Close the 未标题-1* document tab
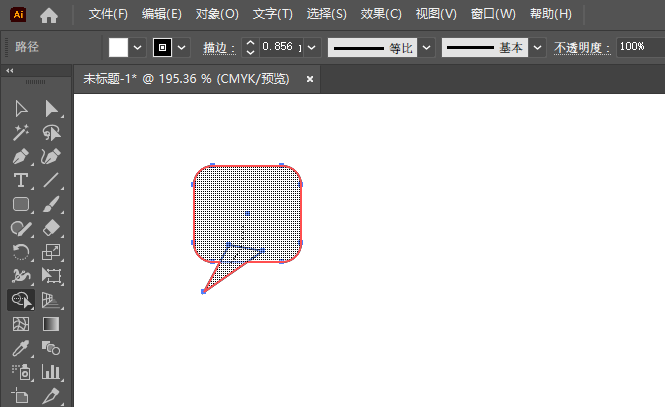665x407 pixels. click(x=310, y=79)
